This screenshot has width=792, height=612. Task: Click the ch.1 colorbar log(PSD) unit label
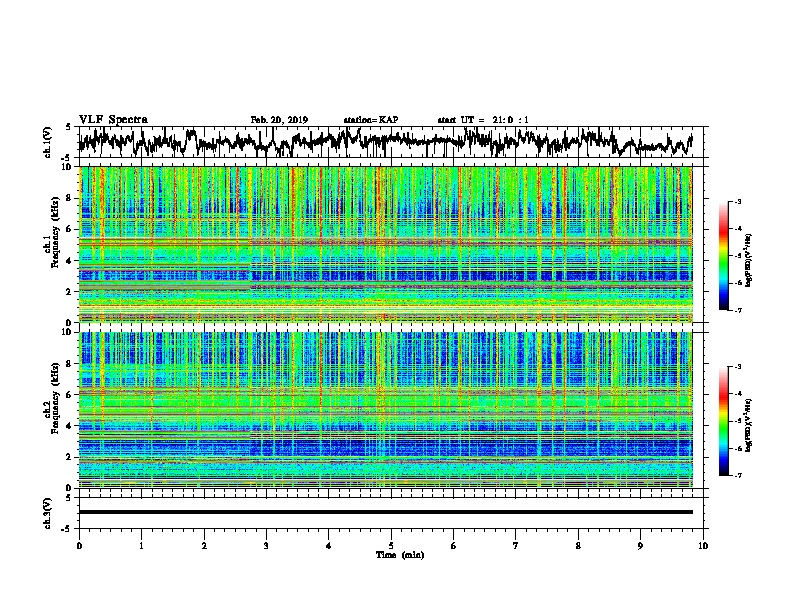749,261
